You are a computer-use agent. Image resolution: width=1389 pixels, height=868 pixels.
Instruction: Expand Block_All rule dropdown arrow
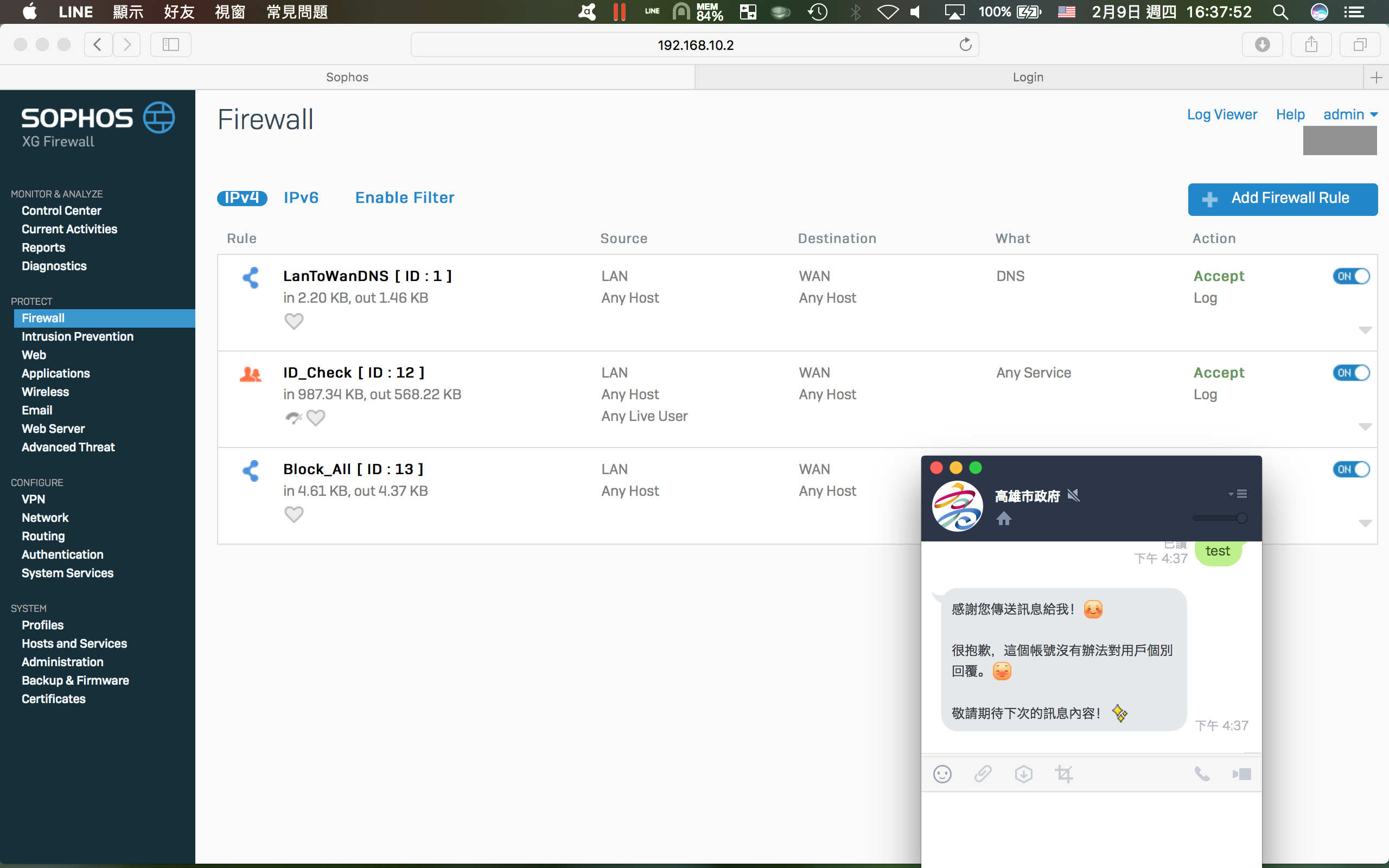1365,523
